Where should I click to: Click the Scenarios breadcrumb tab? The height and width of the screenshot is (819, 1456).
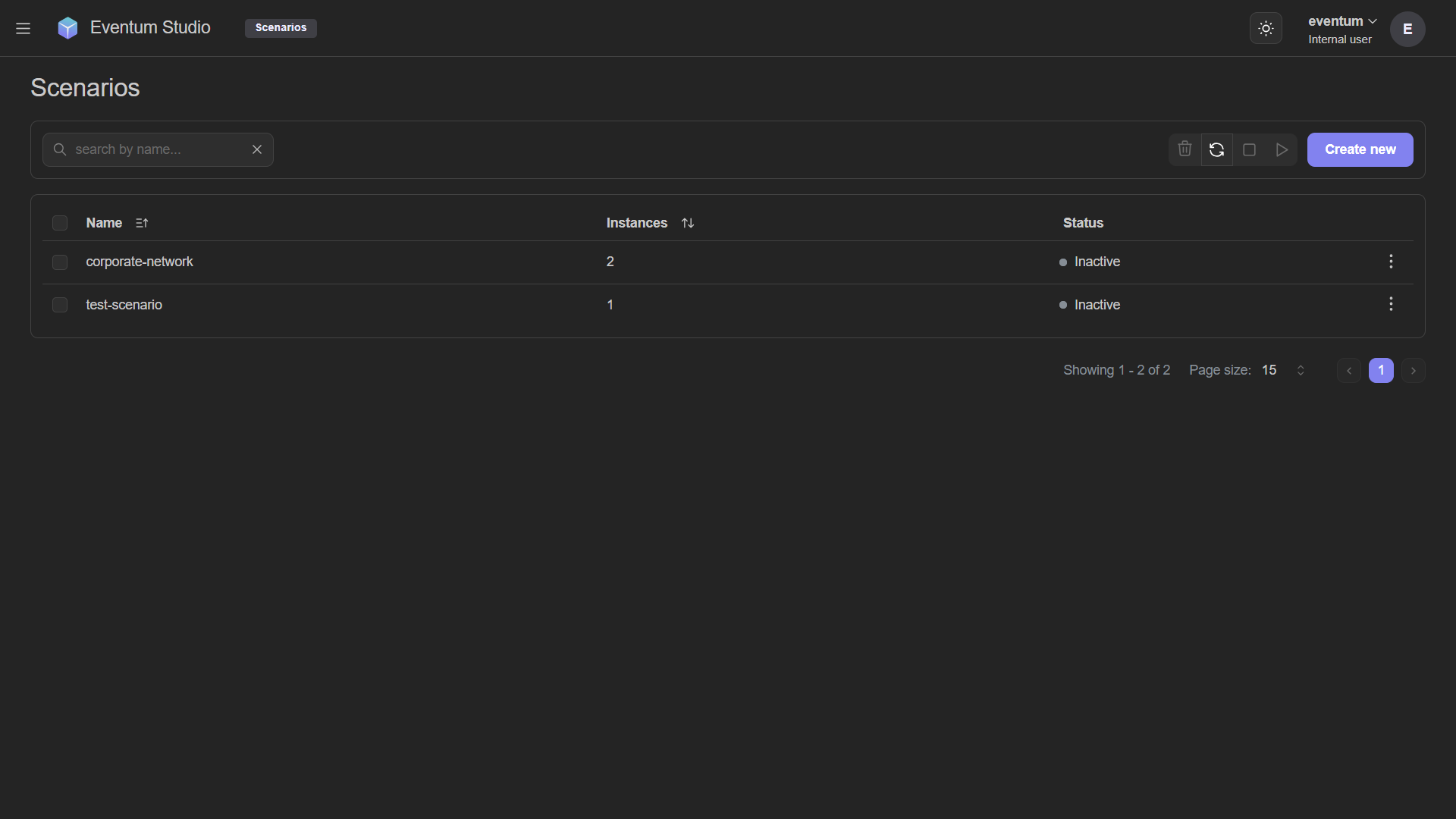pyautogui.click(x=281, y=28)
